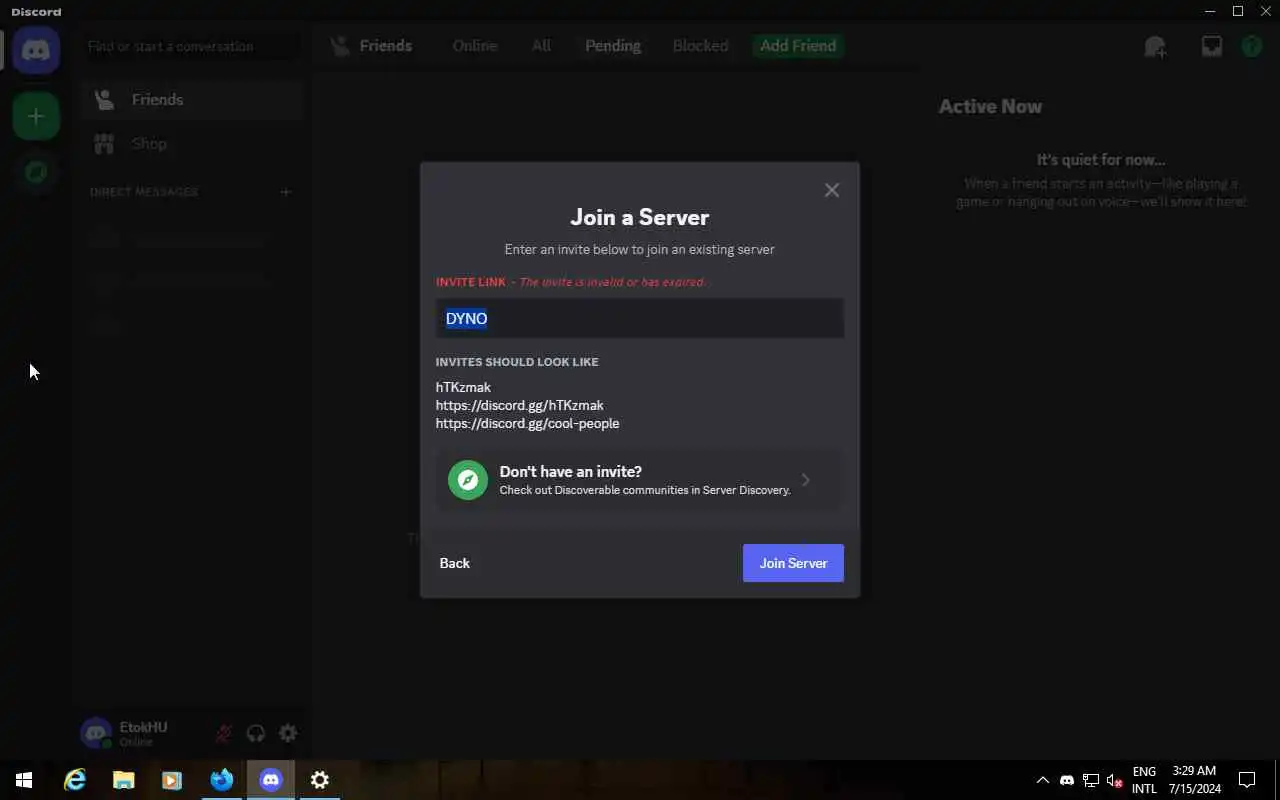This screenshot has height=800, width=1280.
Task: Switch to the All friends tab
Action: point(541,45)
